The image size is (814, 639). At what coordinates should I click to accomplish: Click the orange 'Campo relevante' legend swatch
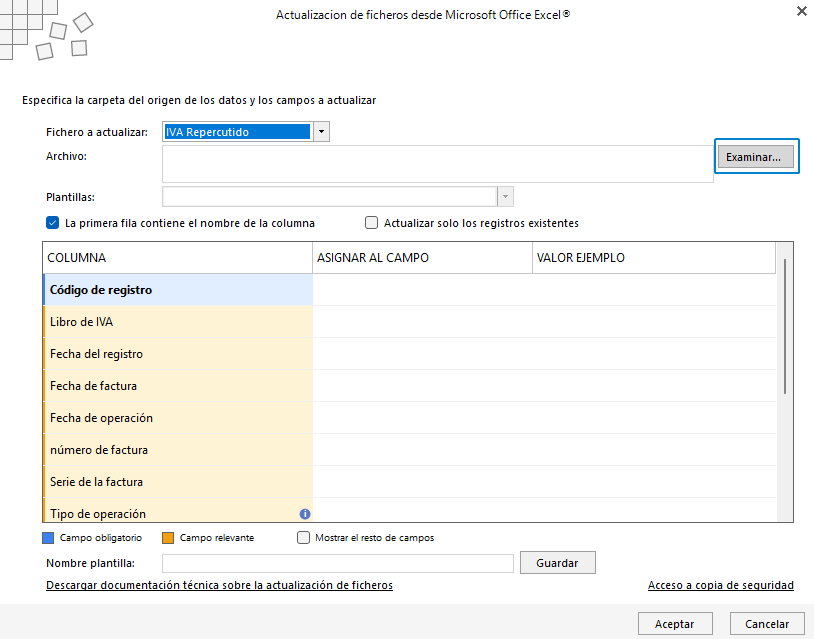click(x=168, y=538)
